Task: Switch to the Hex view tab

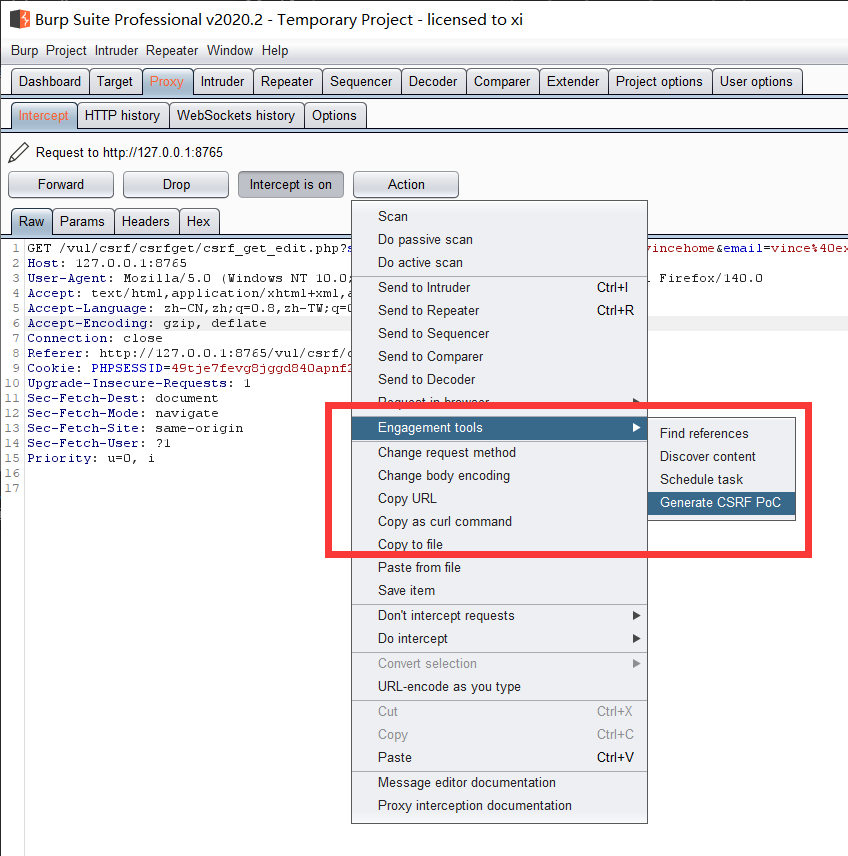Action: (198, 221)
